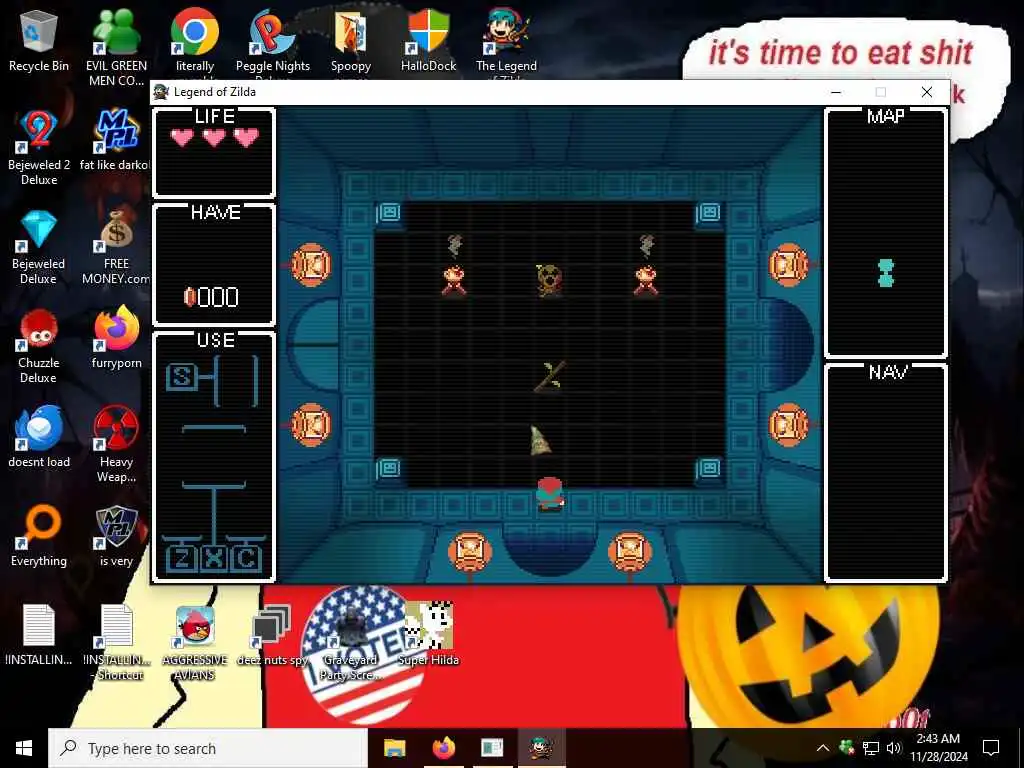Image resolution: width=1024 pixels, height=768 pixels.
Task: Click the Z key slot in USE panel
Action: tap(182, 559)
